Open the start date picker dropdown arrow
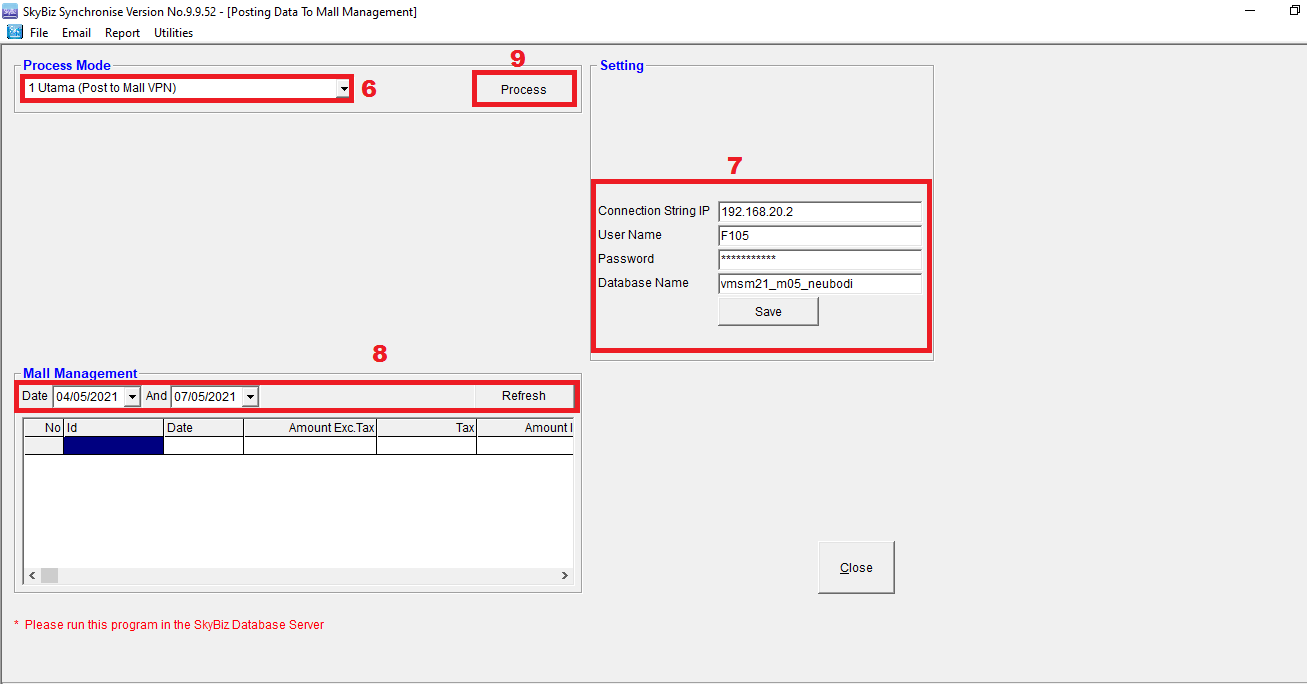This screenshot has height=684, width=1307. click(132, 397)
